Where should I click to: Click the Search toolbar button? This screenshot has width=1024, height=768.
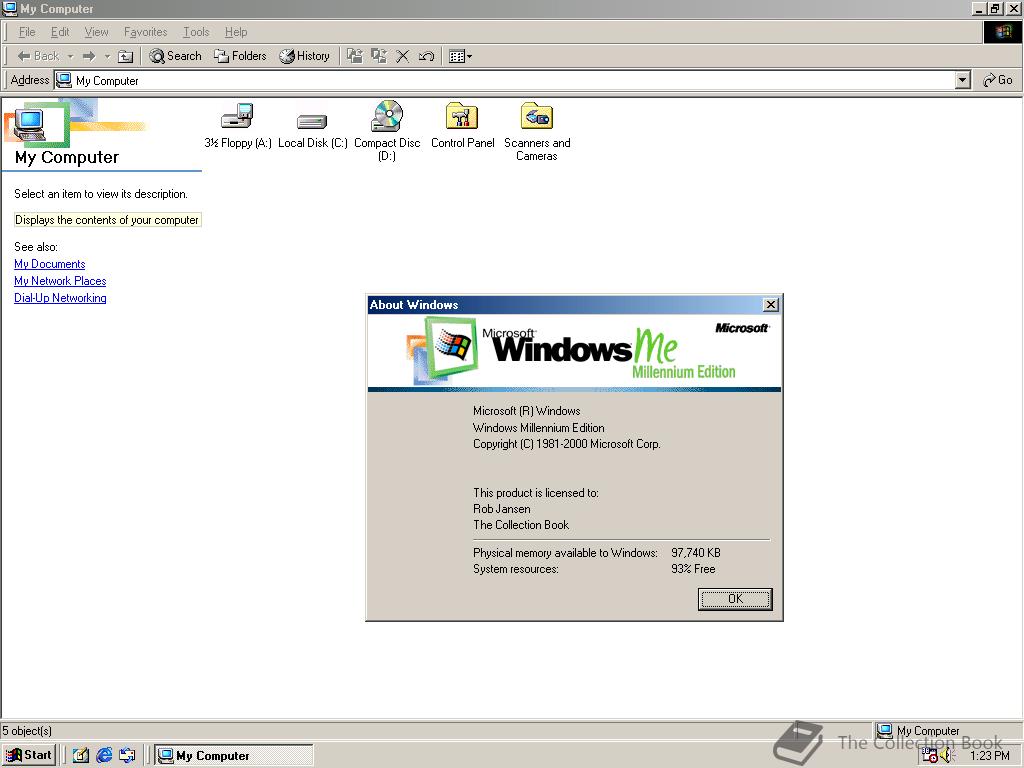pyautogui.click(x=175, y=56)
